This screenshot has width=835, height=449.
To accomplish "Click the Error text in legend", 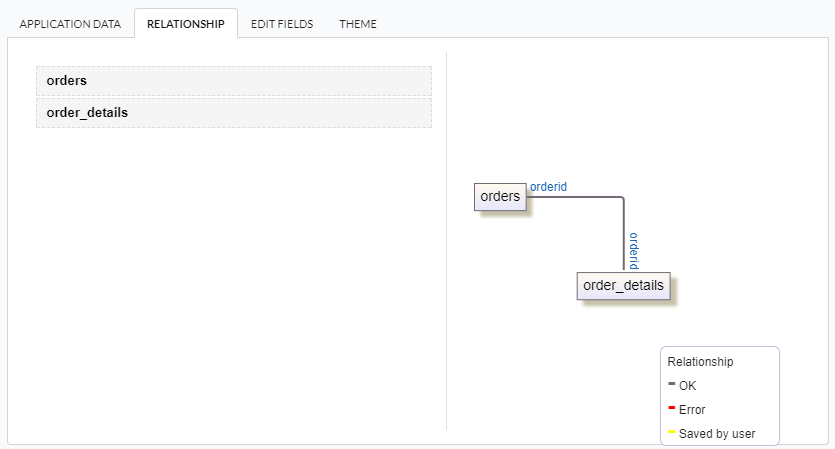I will tap(692, 410).
